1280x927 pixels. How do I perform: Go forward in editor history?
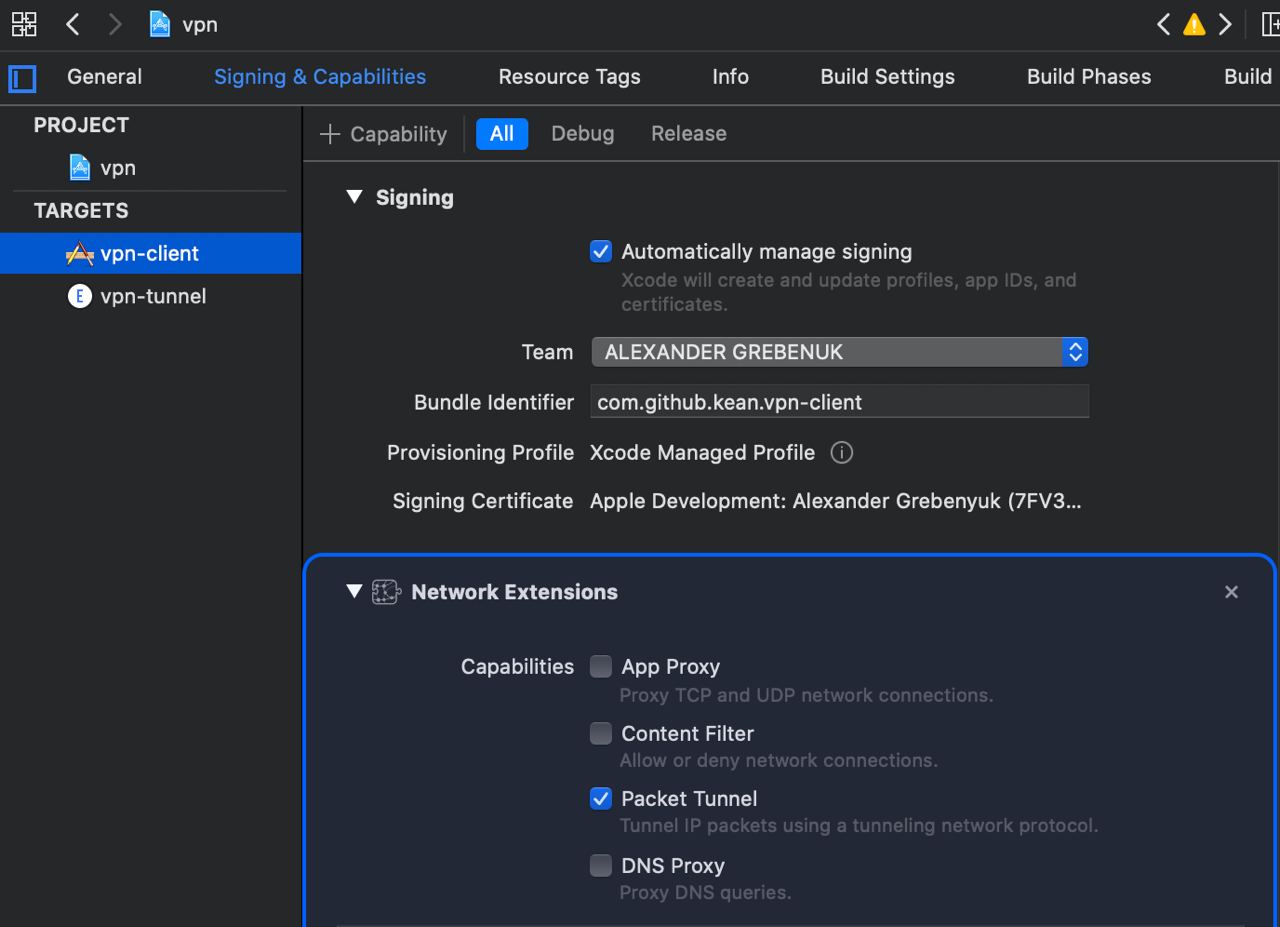click(x=115, y=24)
